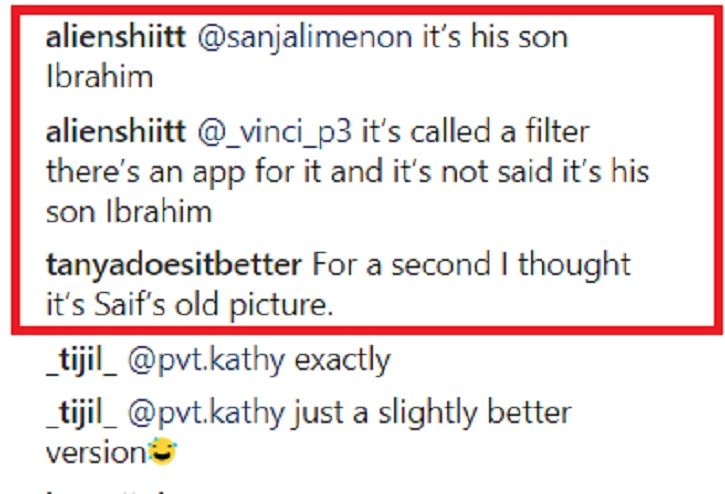This screenshot has height=494, width=725.
Task: Click "it's called a filter" comment text
Action: [x=476, y=131]
